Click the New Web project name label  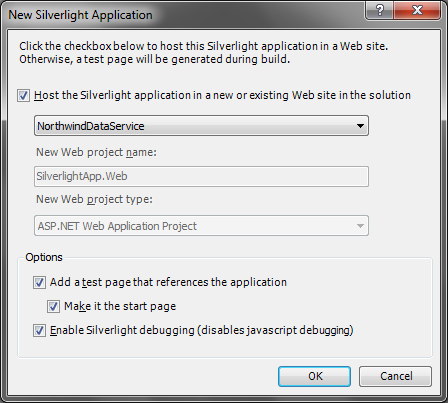[96, 152]
